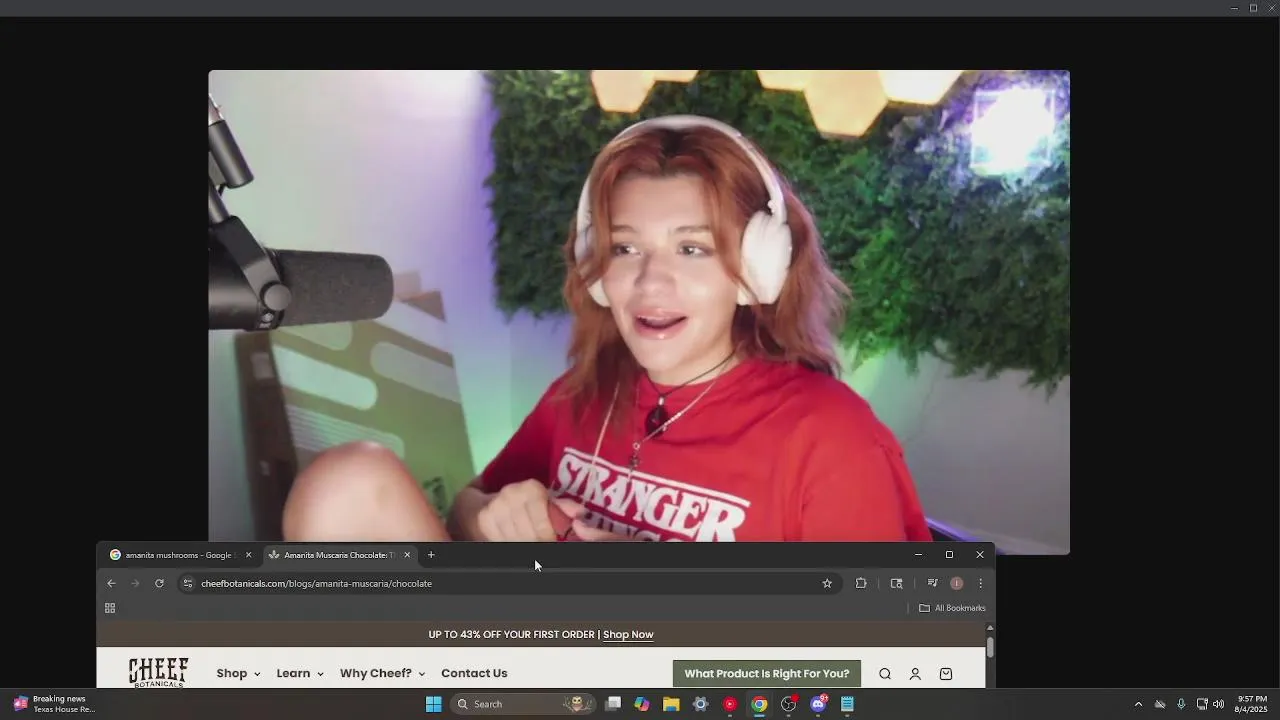Click the webcam video preview
The width and height of the screenshot is (1280, 720).
pos(639,306)
